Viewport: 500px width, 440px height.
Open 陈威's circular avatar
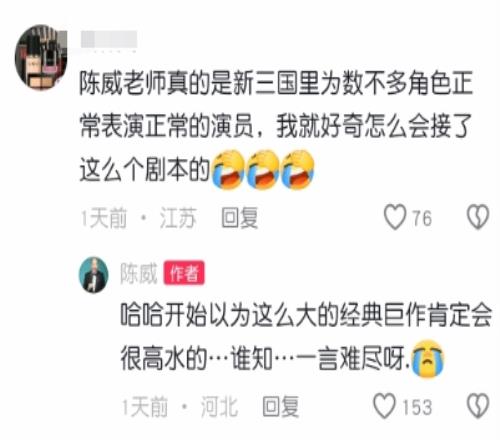click(x=93, y=275)
